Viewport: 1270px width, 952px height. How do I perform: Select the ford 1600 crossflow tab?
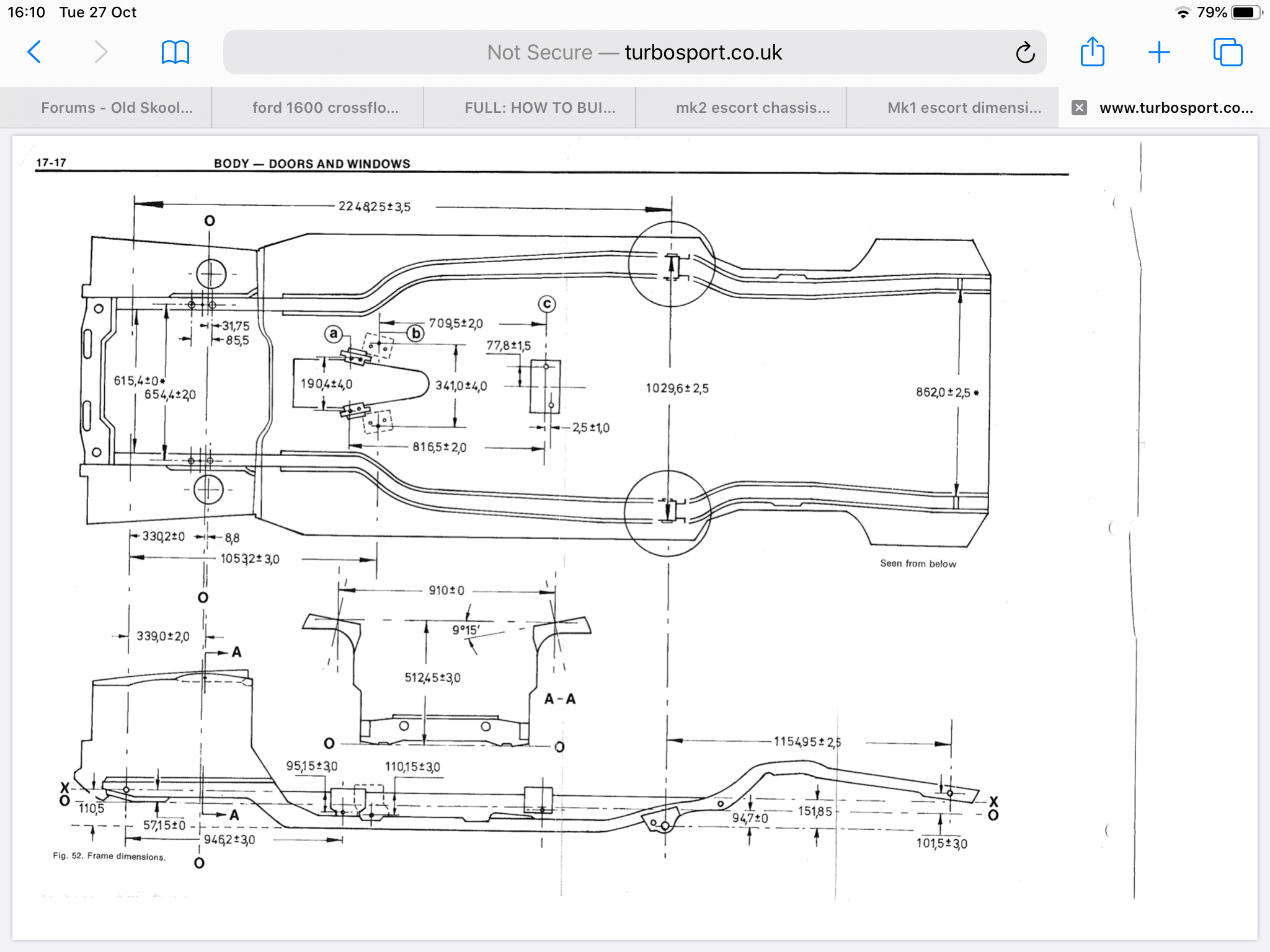(x=325, y=107)
